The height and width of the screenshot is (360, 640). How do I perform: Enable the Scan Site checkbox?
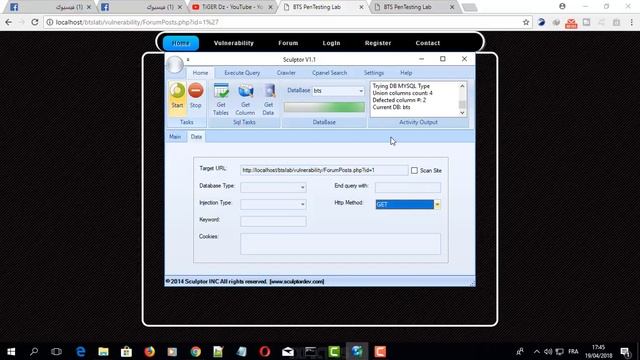pyautogui.click(x=414, y=170)
